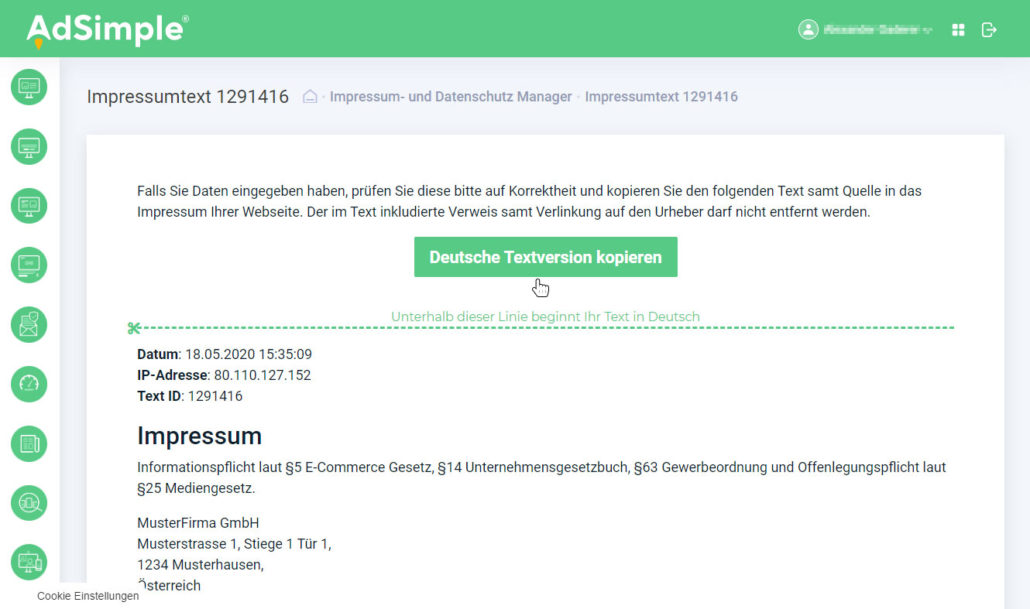This screenshot has width=1030, height=609.
Task: Select the magnifying glass search icon in the sidebar
Action: [29, 503]
